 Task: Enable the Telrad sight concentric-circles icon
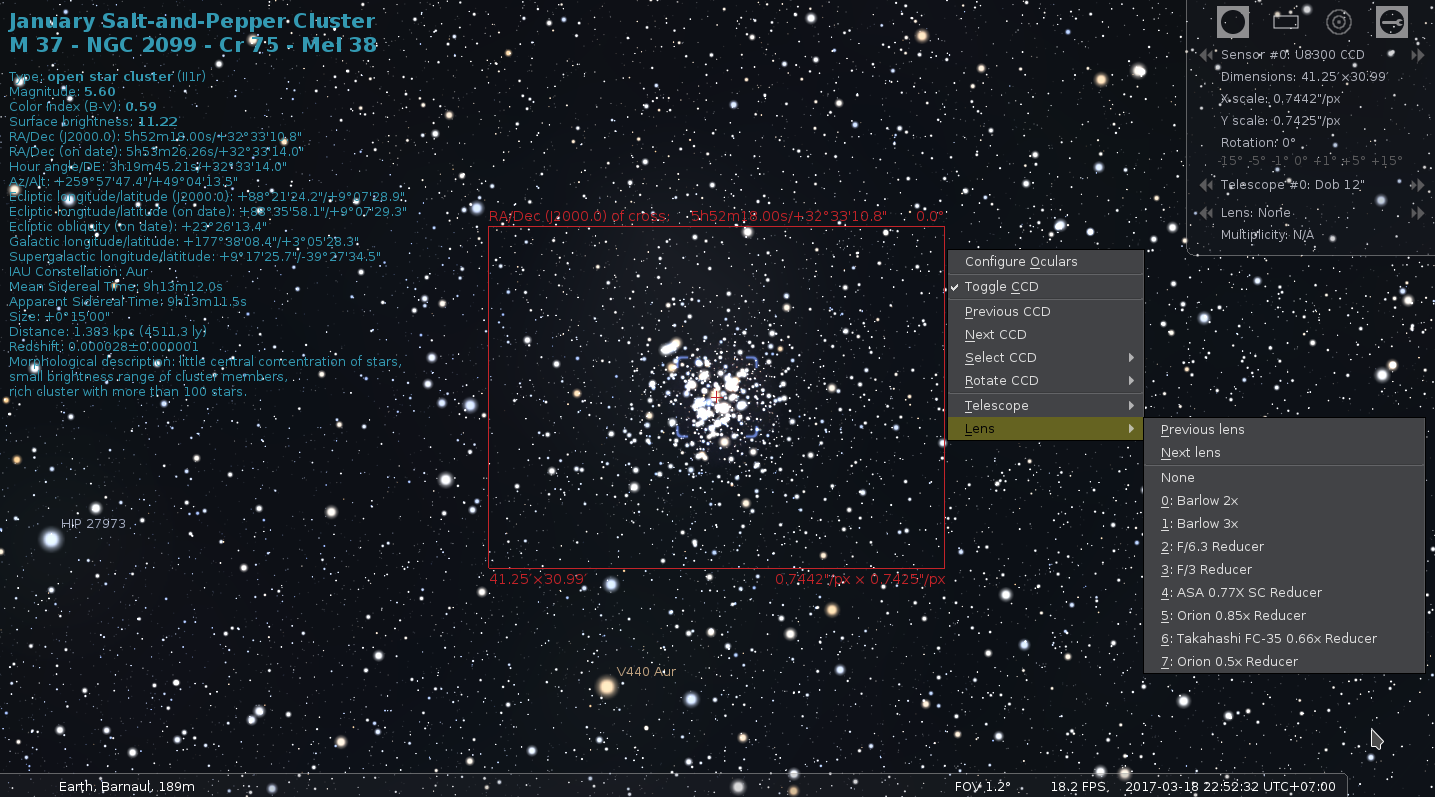tap(1338, 21)
